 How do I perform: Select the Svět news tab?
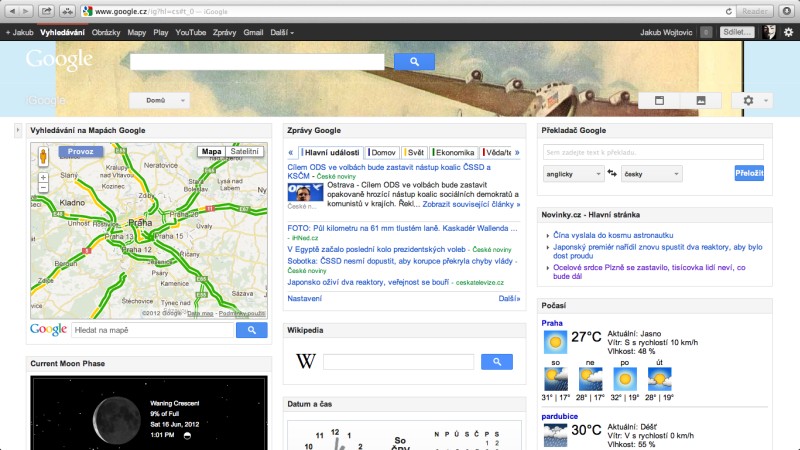[x=414, y=153]
